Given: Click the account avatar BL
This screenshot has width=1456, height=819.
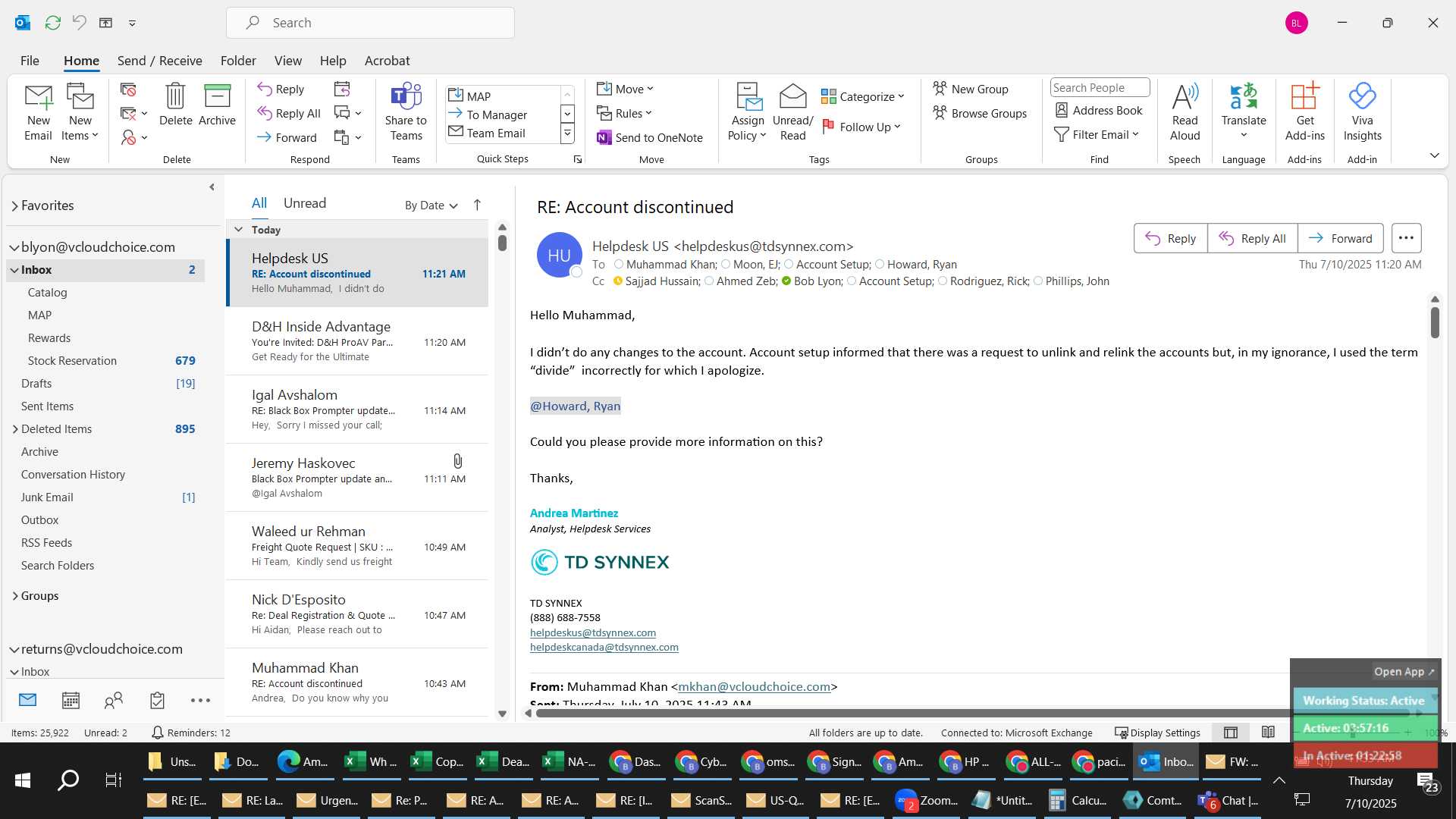Looking at the screenshot, I should (x=1296, y=23).
